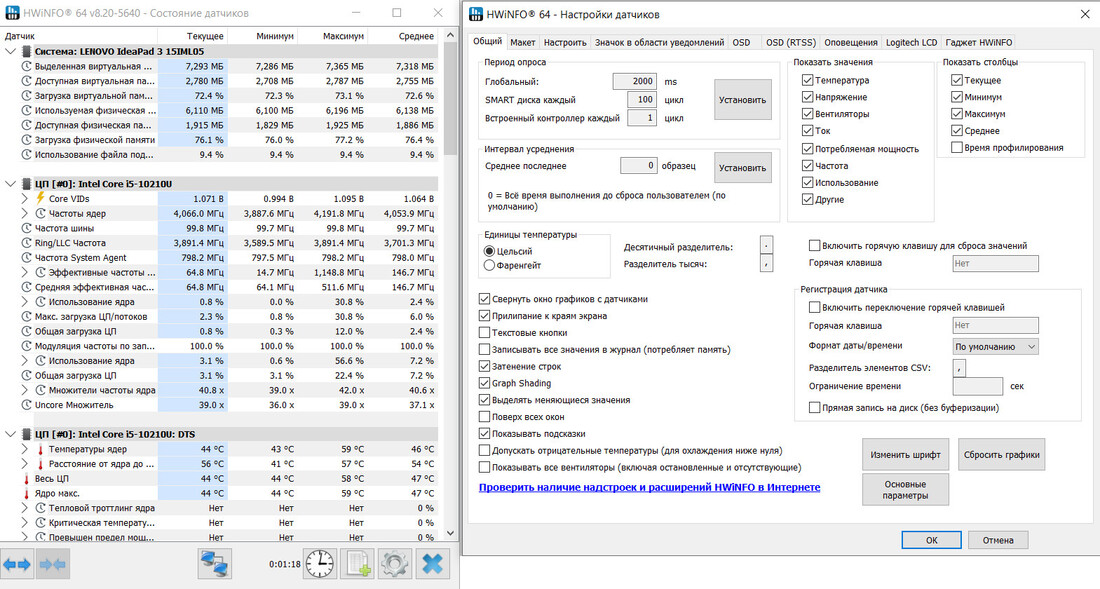Click the clock icon beside Частота System Agent
Viewport: 1100px width, 589px height.
tap(27, 257)
